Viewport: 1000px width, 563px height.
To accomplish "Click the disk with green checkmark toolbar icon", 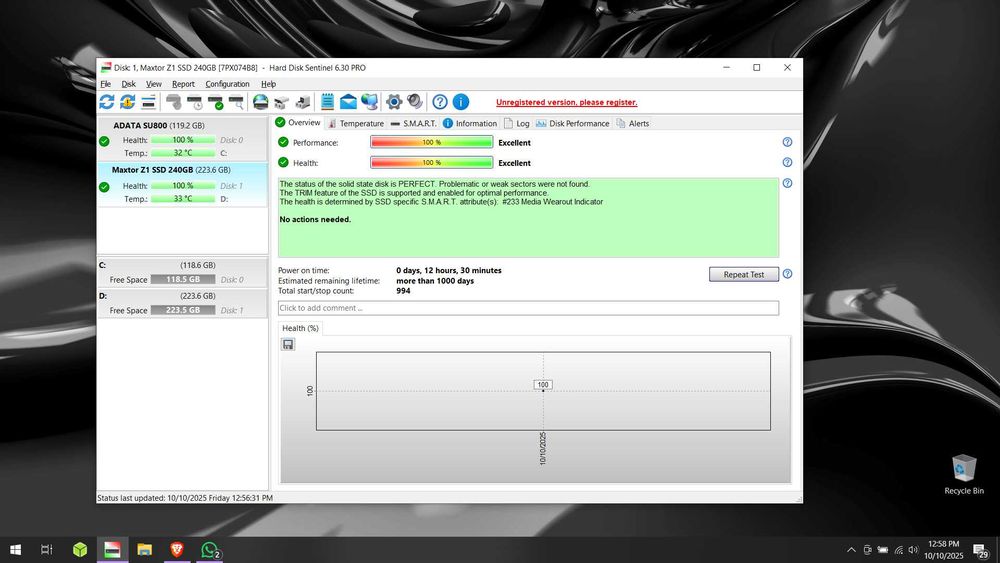I will coord(216,101).
